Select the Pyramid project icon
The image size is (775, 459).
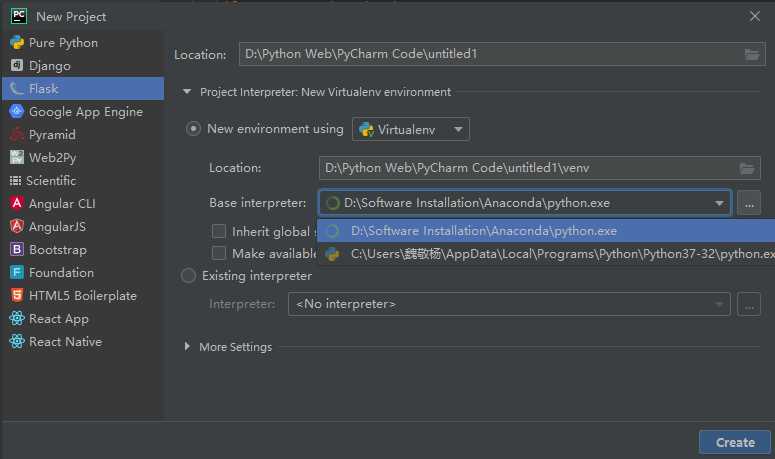[16, 135]
